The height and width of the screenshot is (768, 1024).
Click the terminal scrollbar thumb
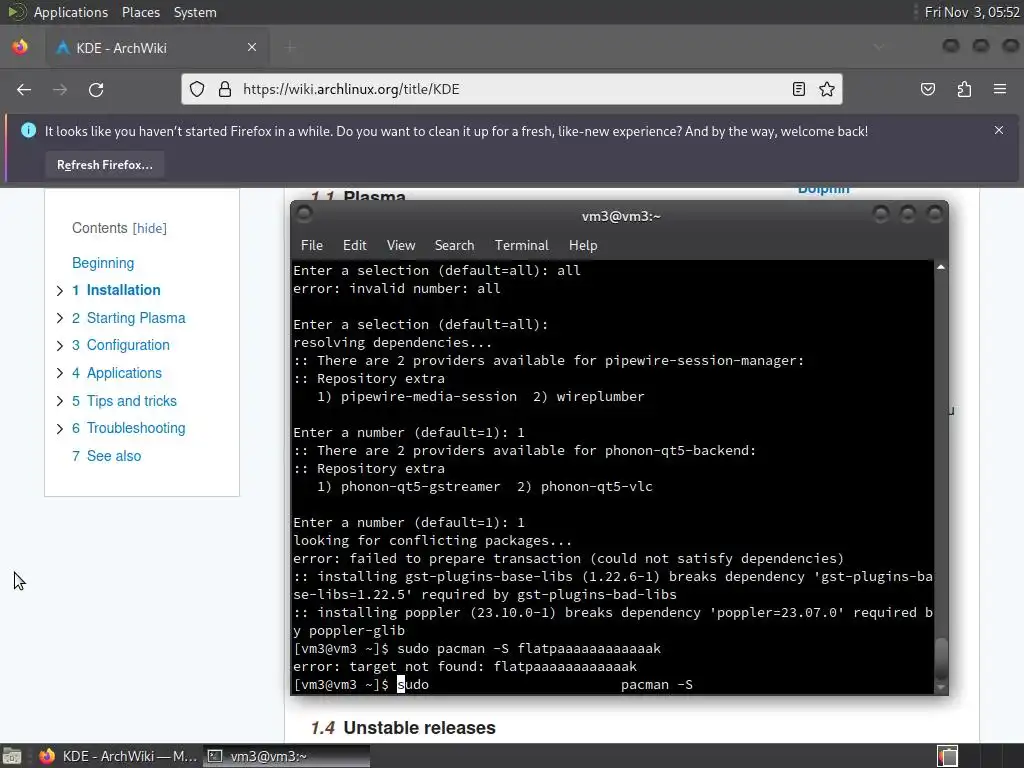(x=941, y=659)
